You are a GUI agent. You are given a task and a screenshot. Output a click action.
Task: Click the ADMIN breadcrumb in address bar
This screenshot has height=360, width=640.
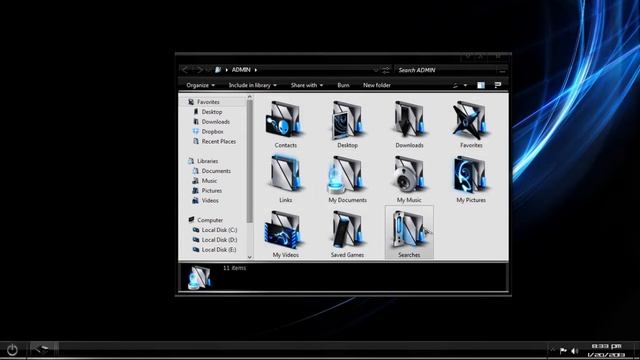click(241, 70)
